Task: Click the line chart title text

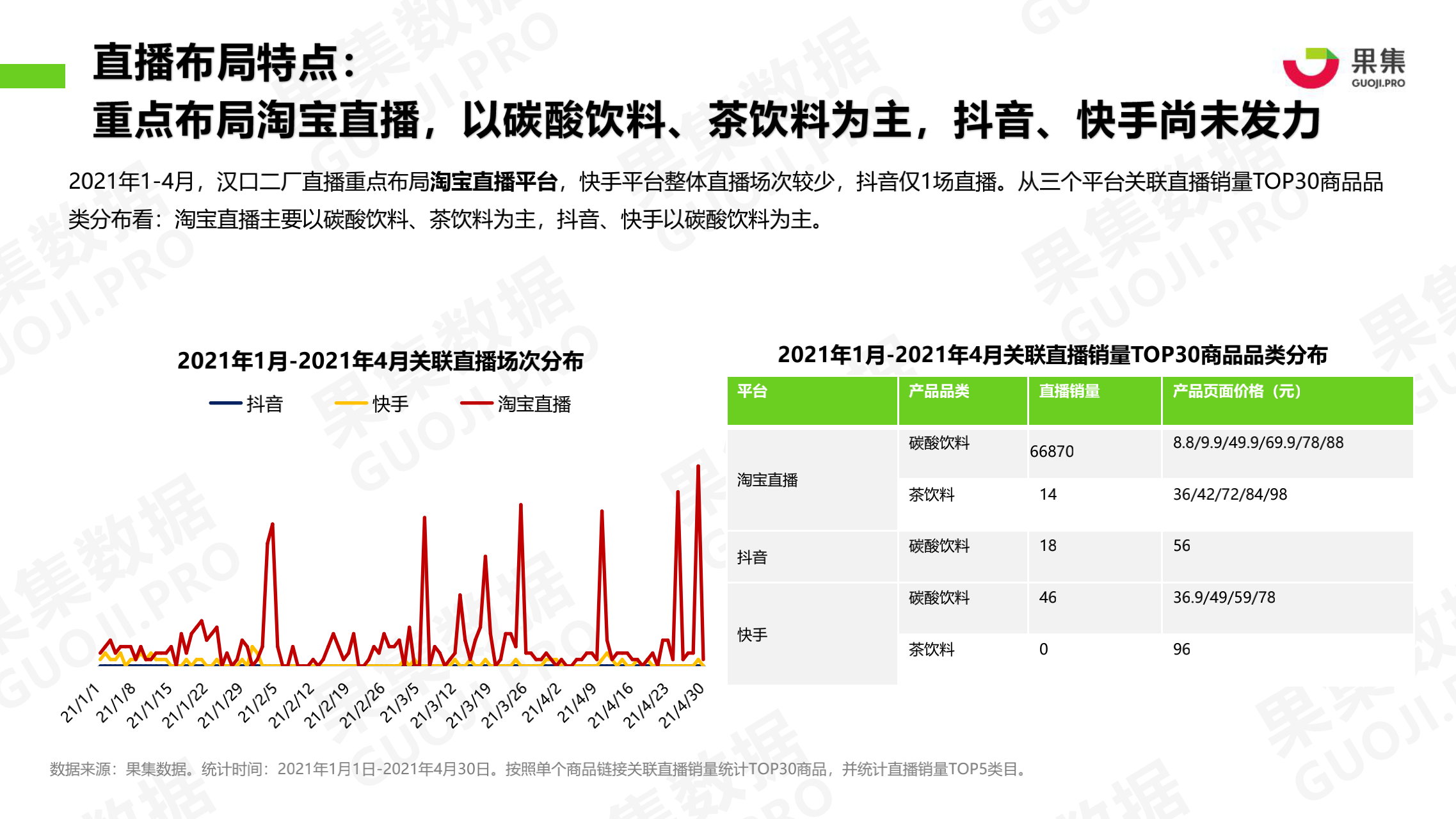Action: tap(380, 361)
